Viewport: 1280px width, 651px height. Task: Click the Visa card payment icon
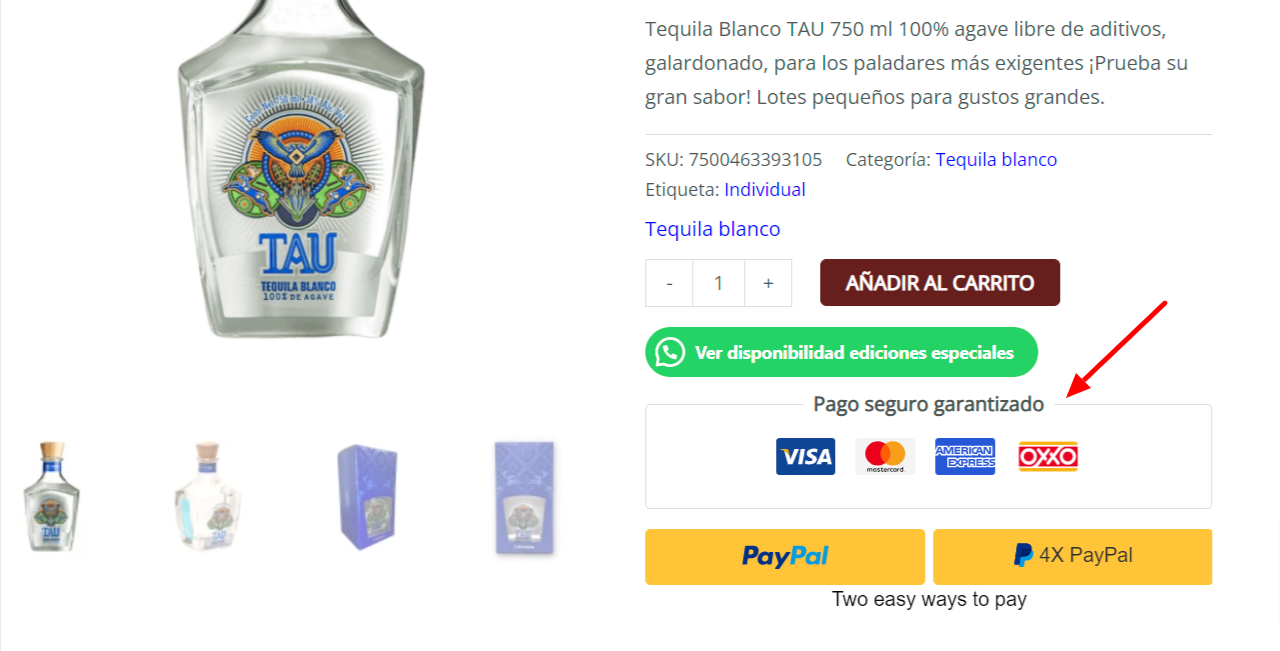click(x=805, y=457)
